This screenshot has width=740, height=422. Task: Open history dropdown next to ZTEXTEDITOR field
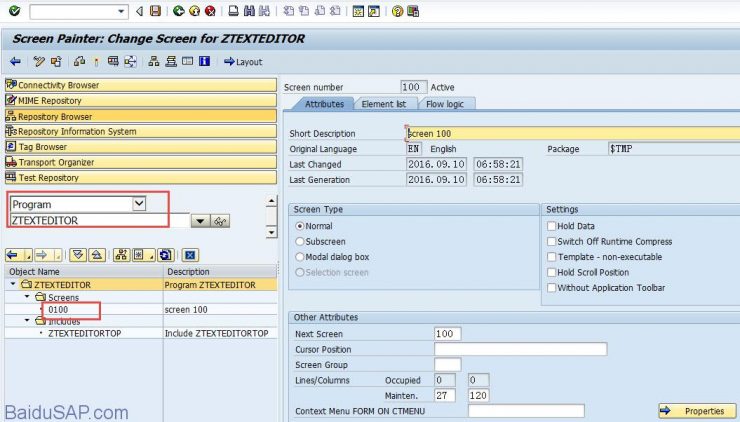tap(200, 221)
